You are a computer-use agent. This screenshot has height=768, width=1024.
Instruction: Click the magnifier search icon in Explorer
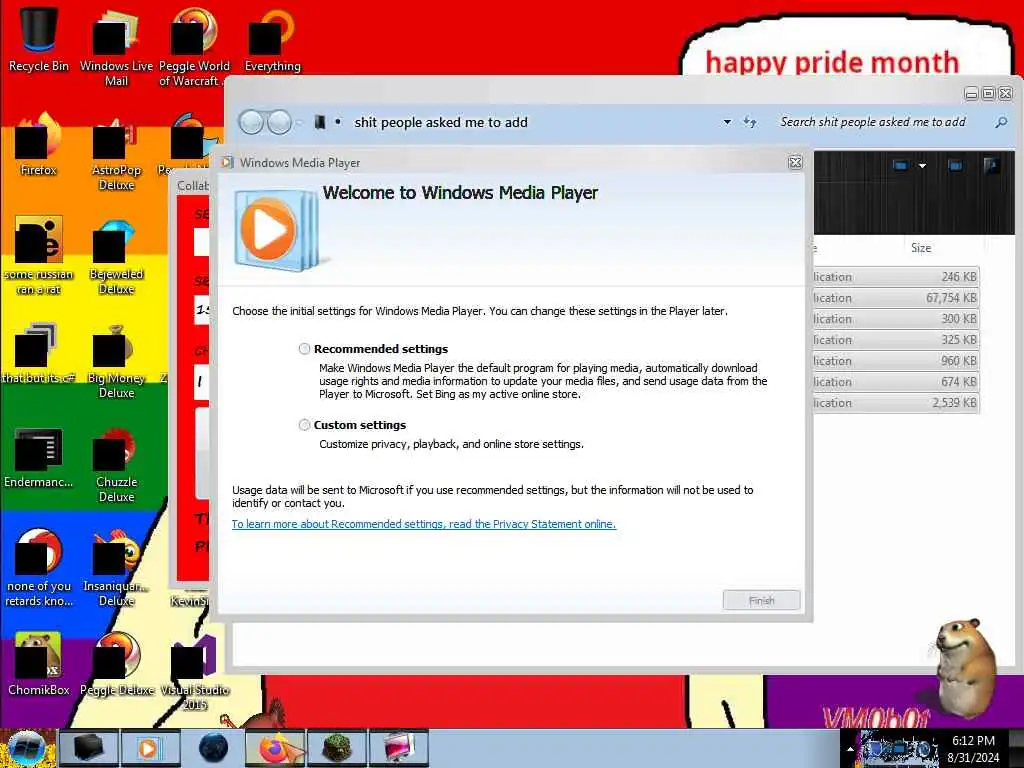tap(1000, 122)
